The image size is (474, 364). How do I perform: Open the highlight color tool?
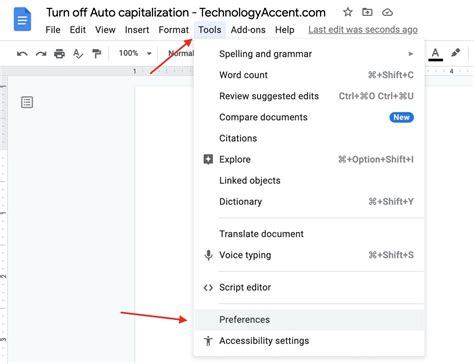[x=455, y=53]
